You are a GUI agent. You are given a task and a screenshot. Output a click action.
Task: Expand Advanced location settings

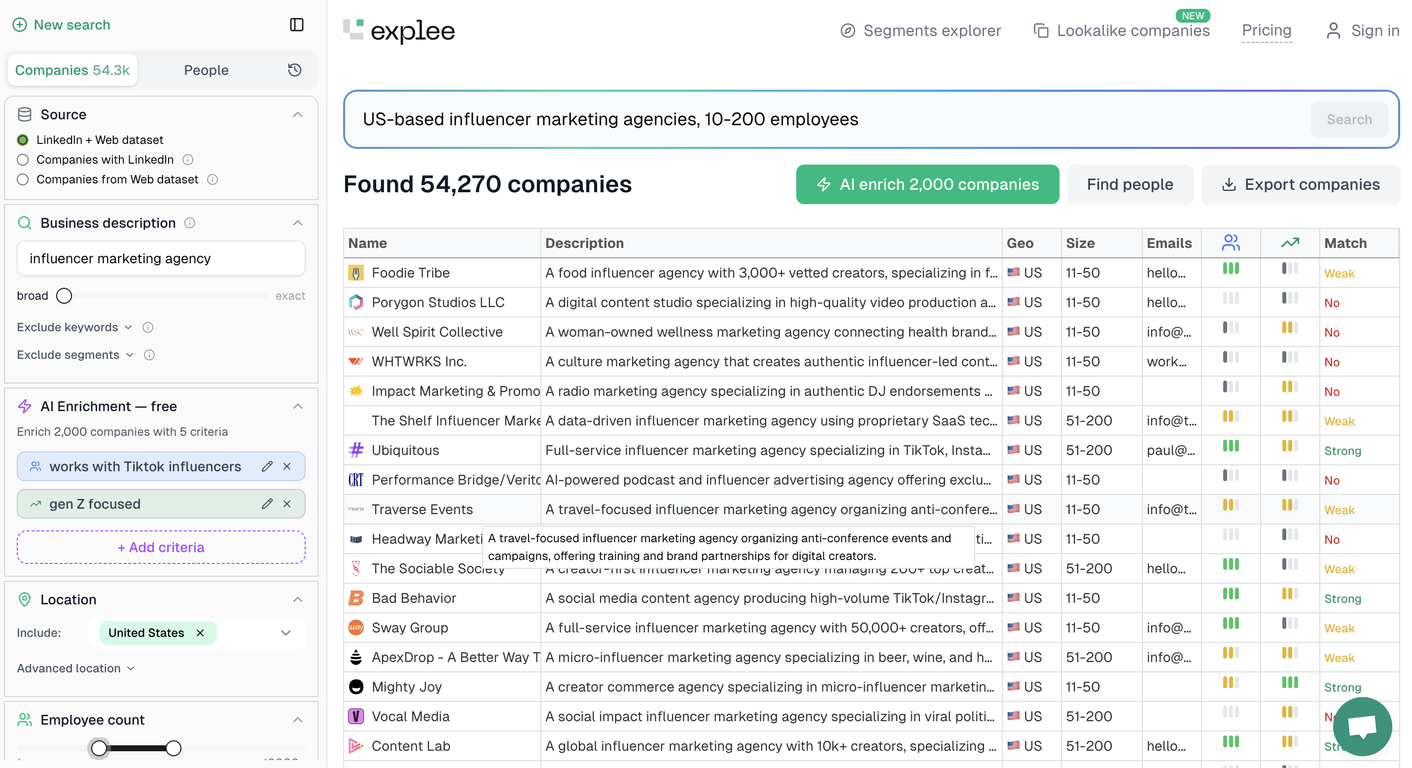pos(75,668)
